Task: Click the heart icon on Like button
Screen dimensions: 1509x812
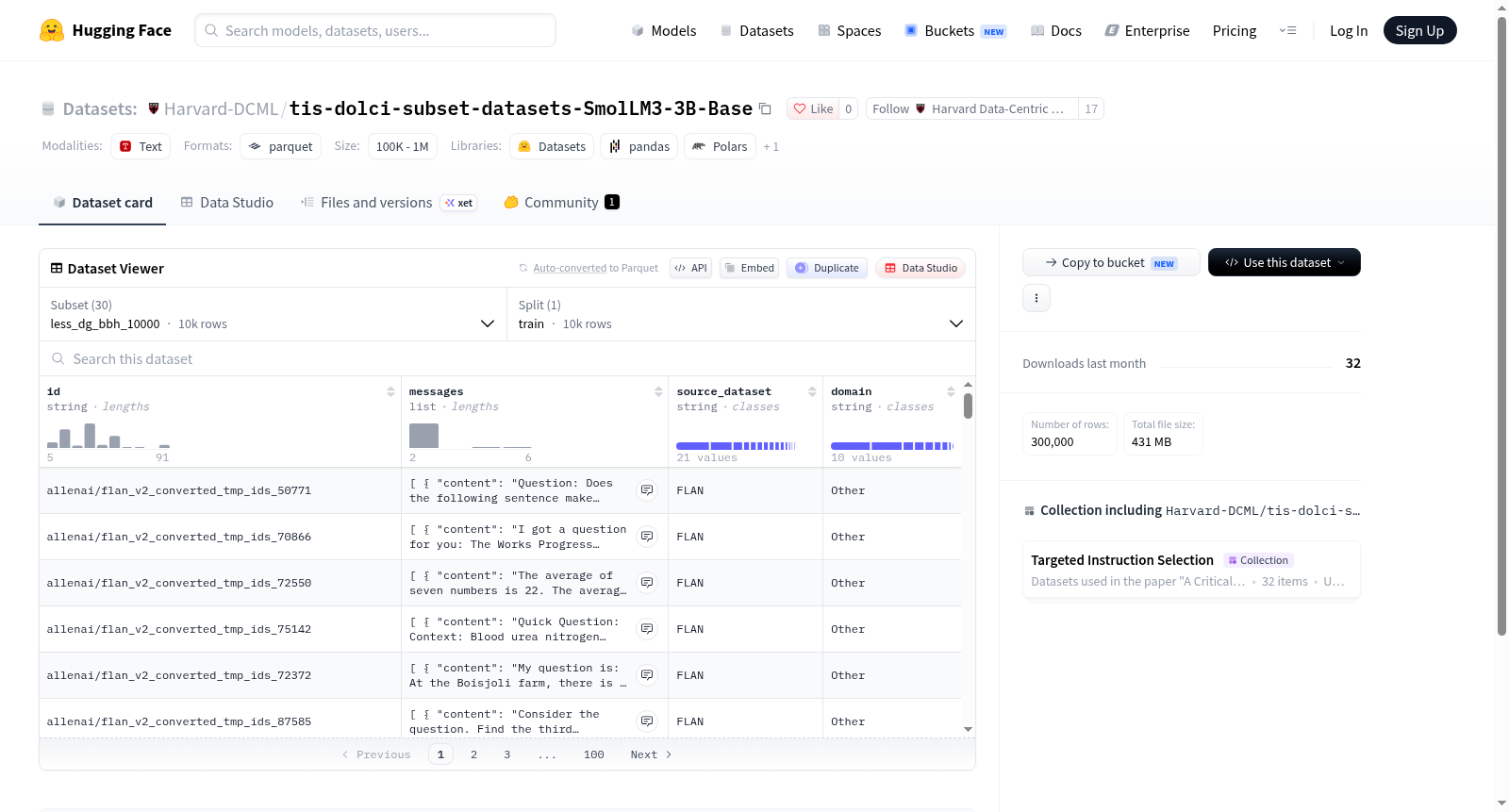Action: click(800, 109)
